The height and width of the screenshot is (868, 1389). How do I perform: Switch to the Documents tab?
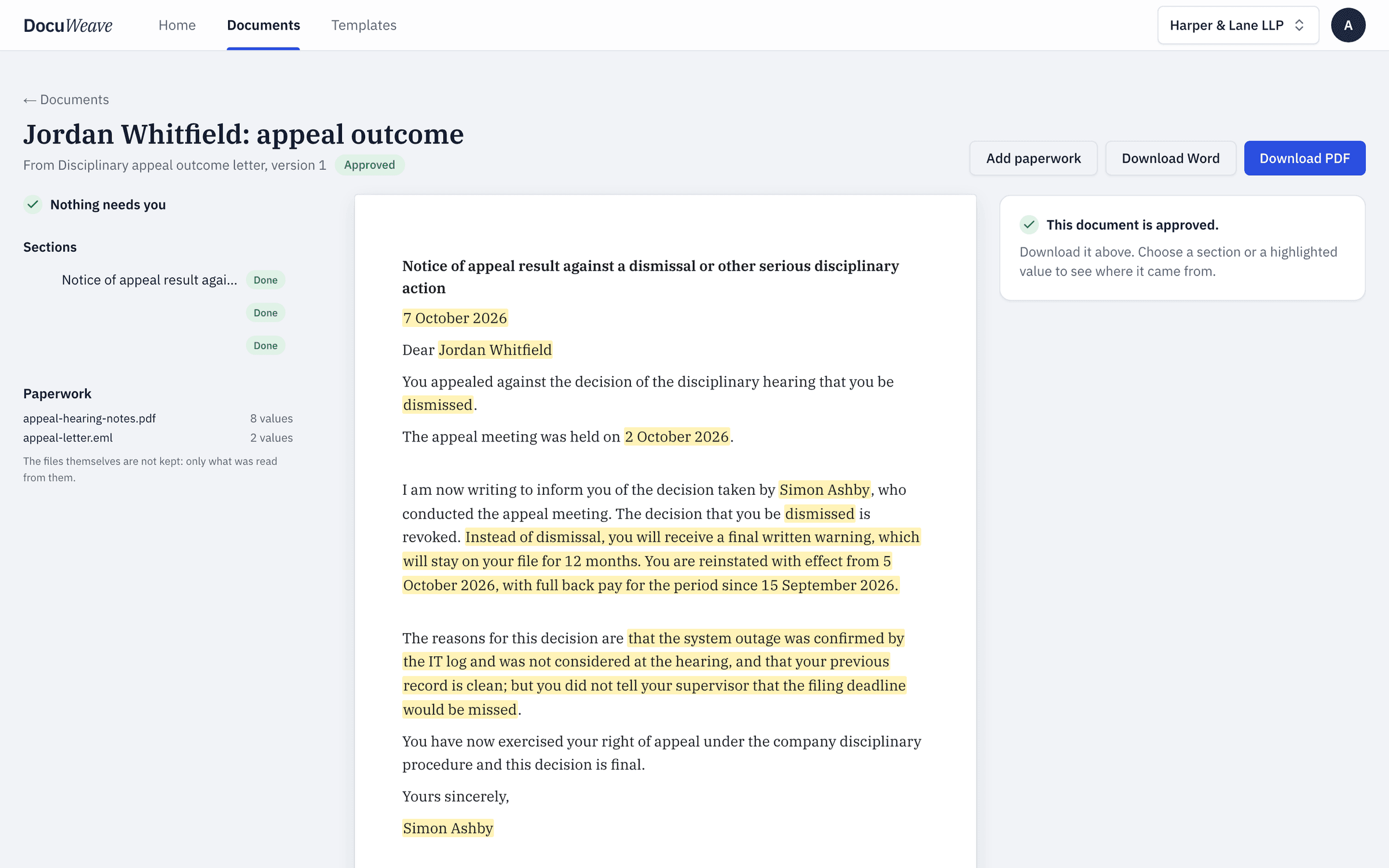click(263, 25)
